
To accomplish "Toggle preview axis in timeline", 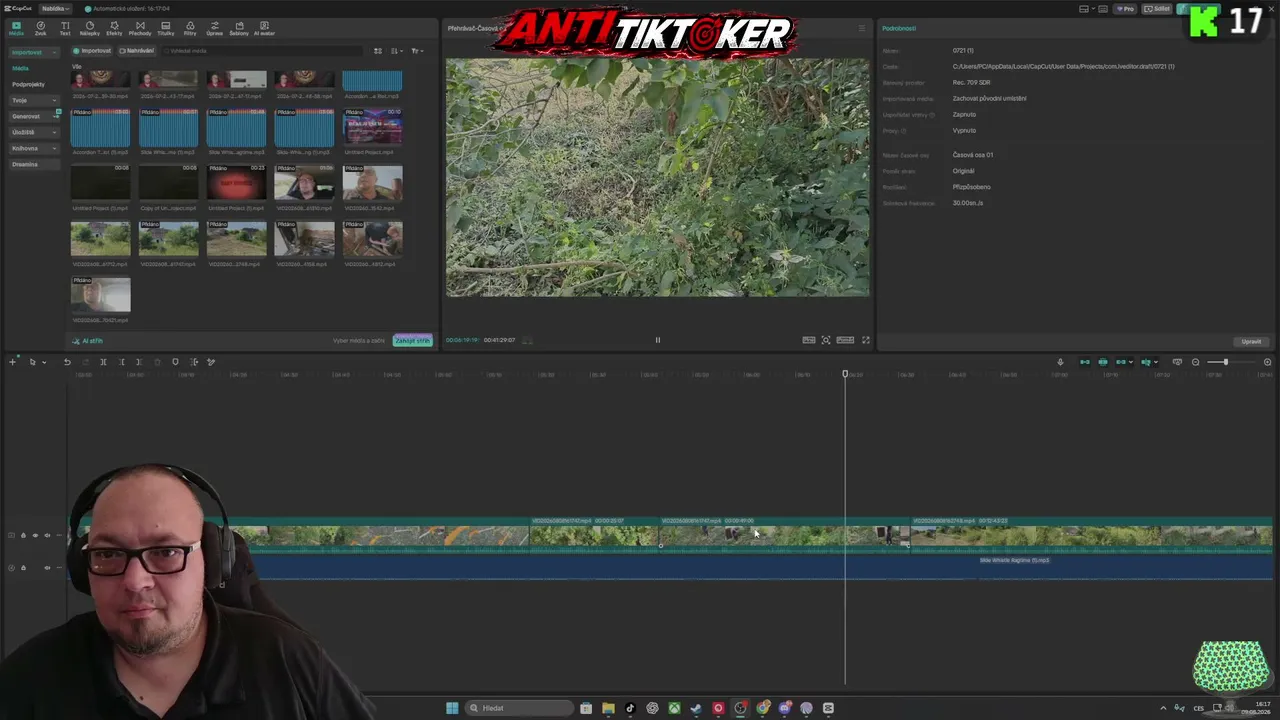I will point(1146,362).
